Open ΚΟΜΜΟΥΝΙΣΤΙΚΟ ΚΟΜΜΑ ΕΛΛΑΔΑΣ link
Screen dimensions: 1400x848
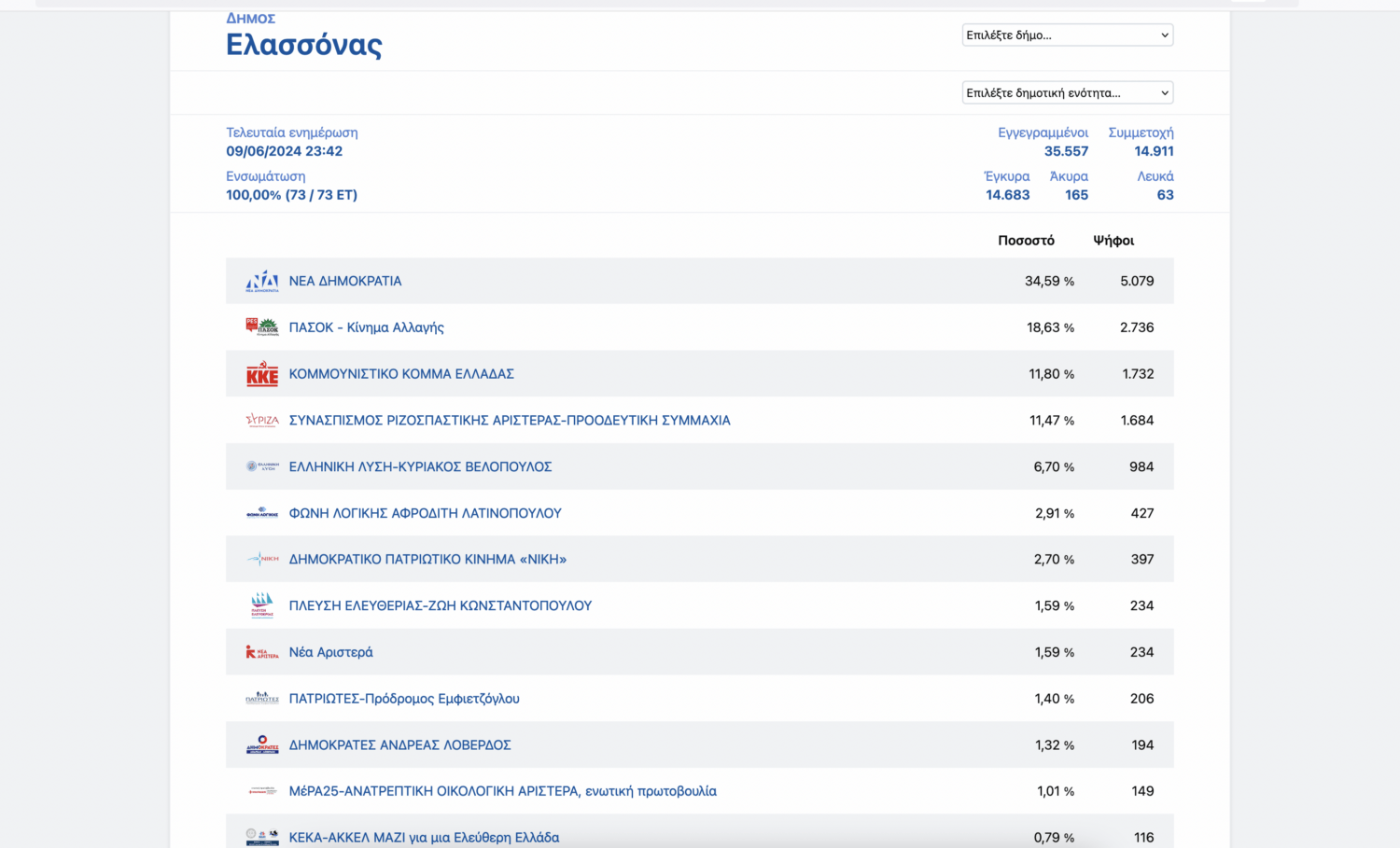[x=401, y=374]
